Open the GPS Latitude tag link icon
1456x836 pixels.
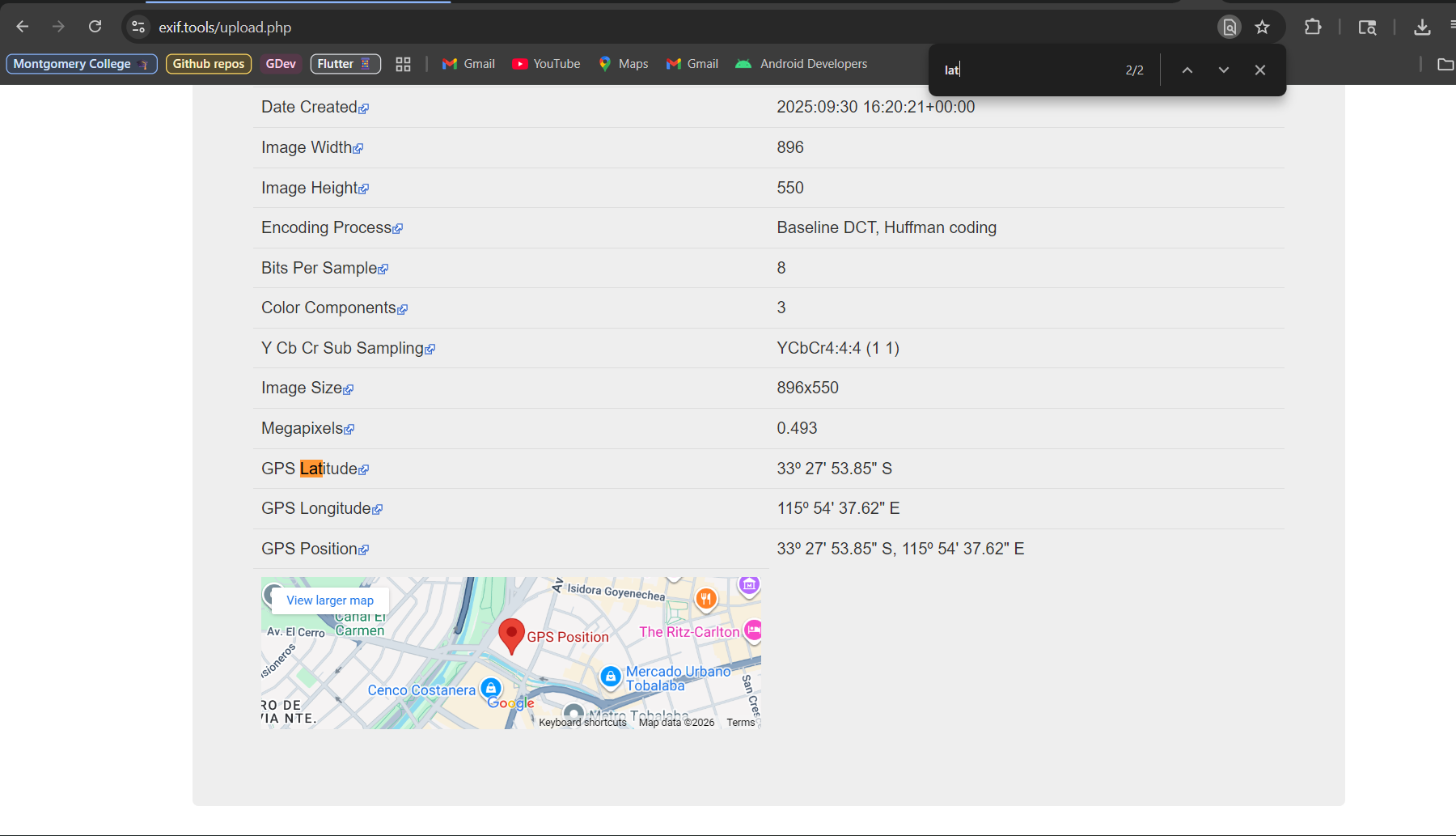coord(364,470)
